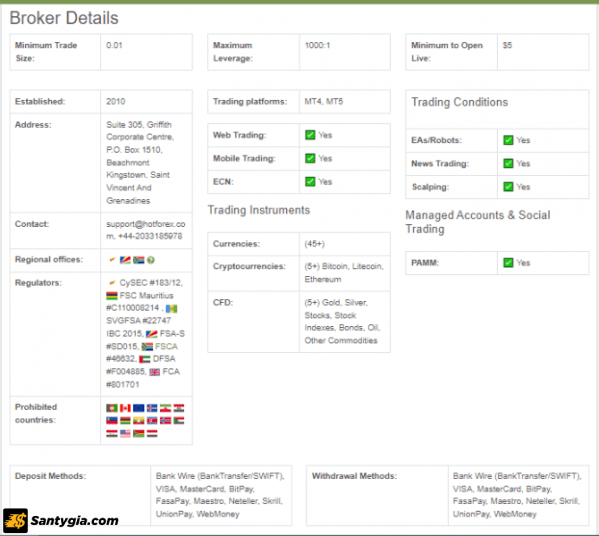599x536 pixels.
Task: Click the UAE flag beside DFSA
Action: click(x=144, y=359)
